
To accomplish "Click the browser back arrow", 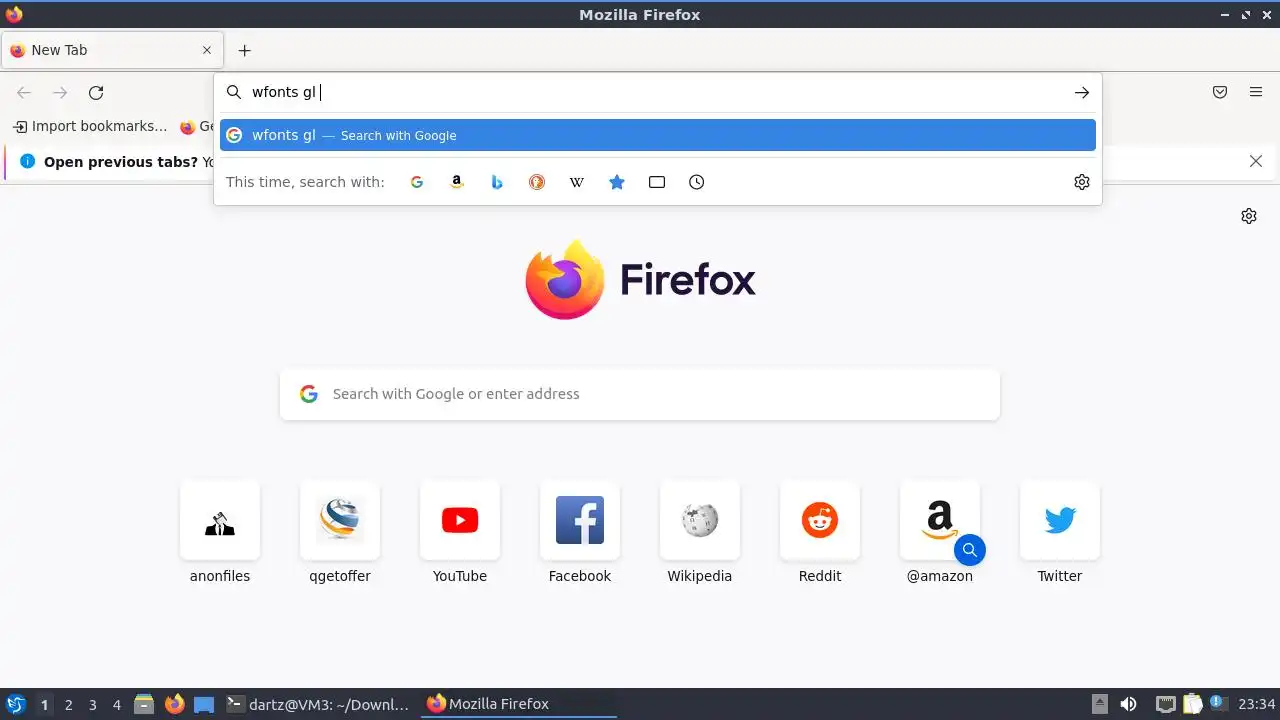I will point(24,93).
